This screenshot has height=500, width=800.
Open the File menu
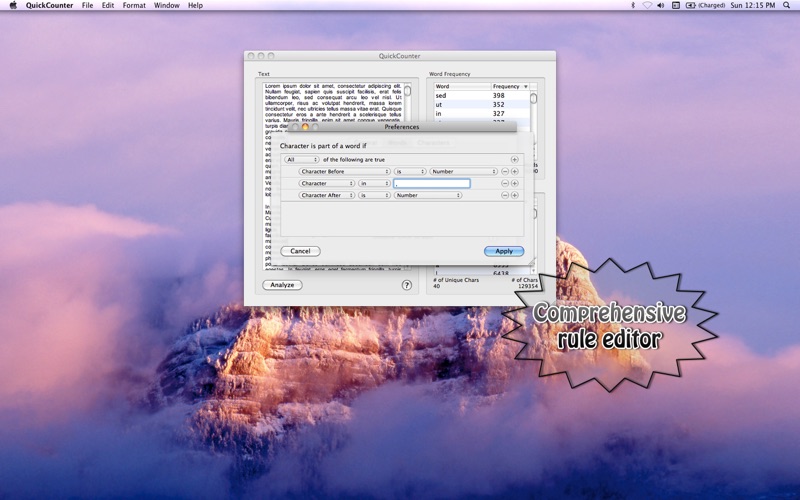87,5
